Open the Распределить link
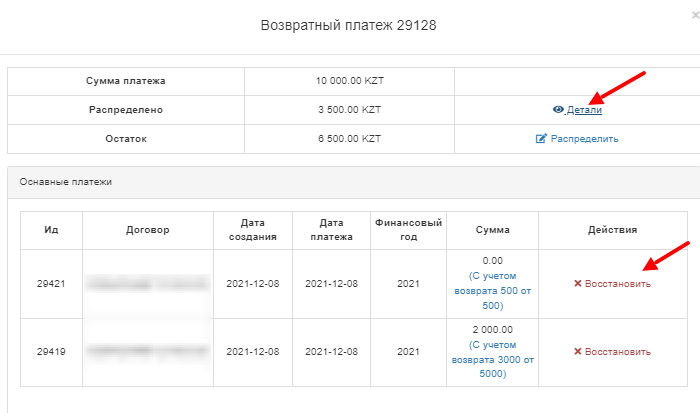The height and width of the screenshot is (413, 700). [x=584, y=139]
